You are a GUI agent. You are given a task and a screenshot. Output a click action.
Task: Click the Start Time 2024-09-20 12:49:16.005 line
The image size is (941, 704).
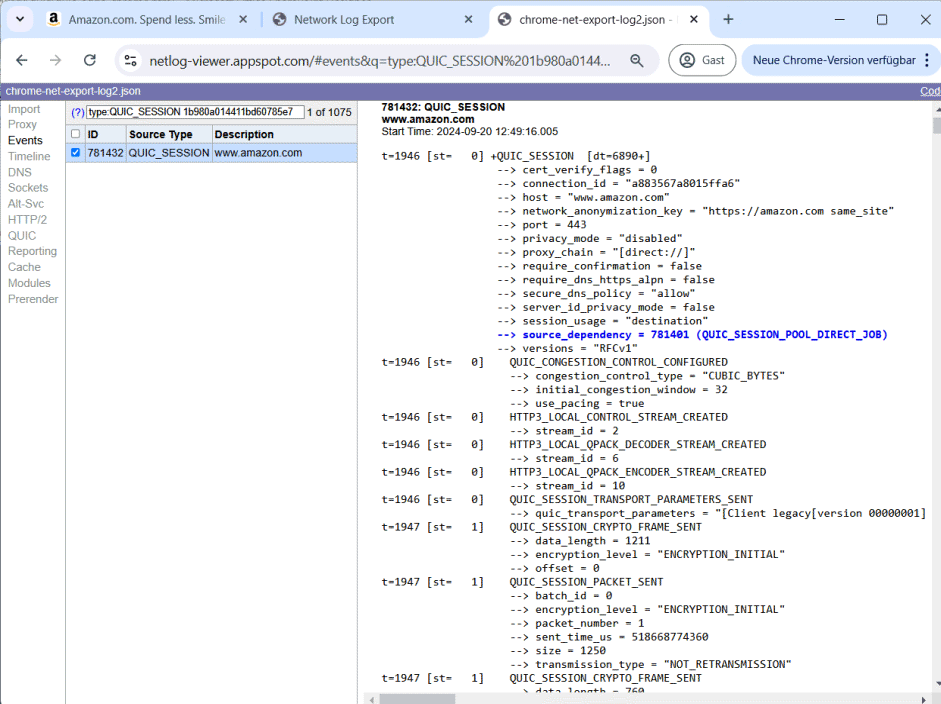469,131
